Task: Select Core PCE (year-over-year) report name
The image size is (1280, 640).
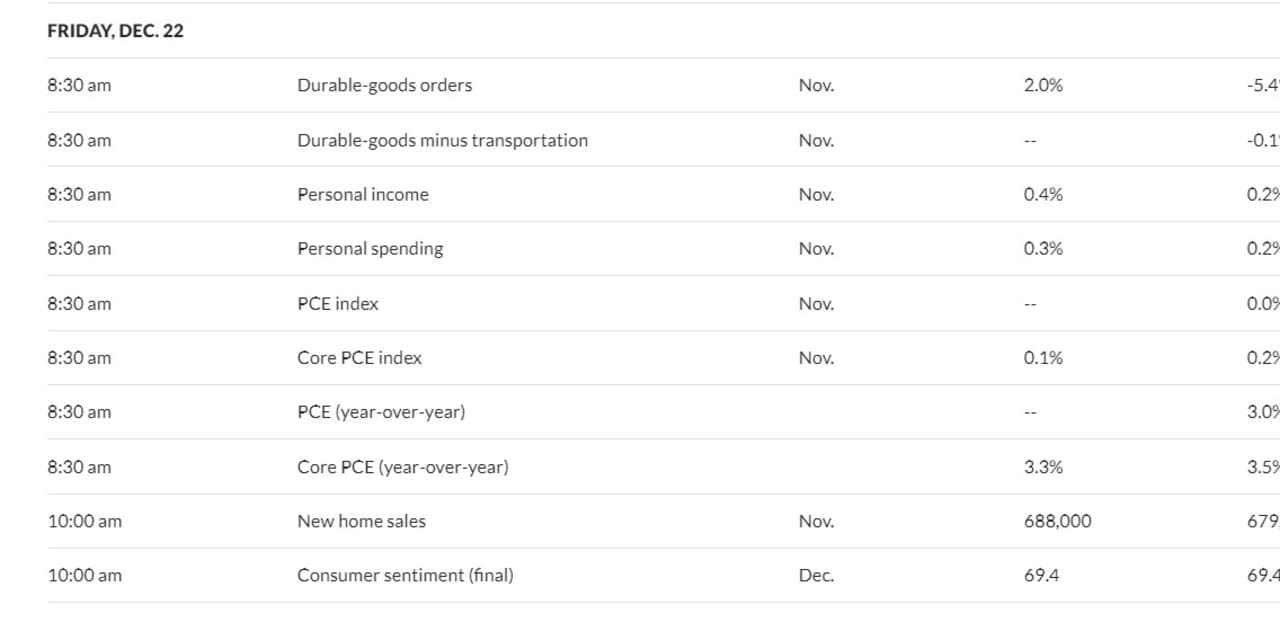Action: tap(403, 467)
